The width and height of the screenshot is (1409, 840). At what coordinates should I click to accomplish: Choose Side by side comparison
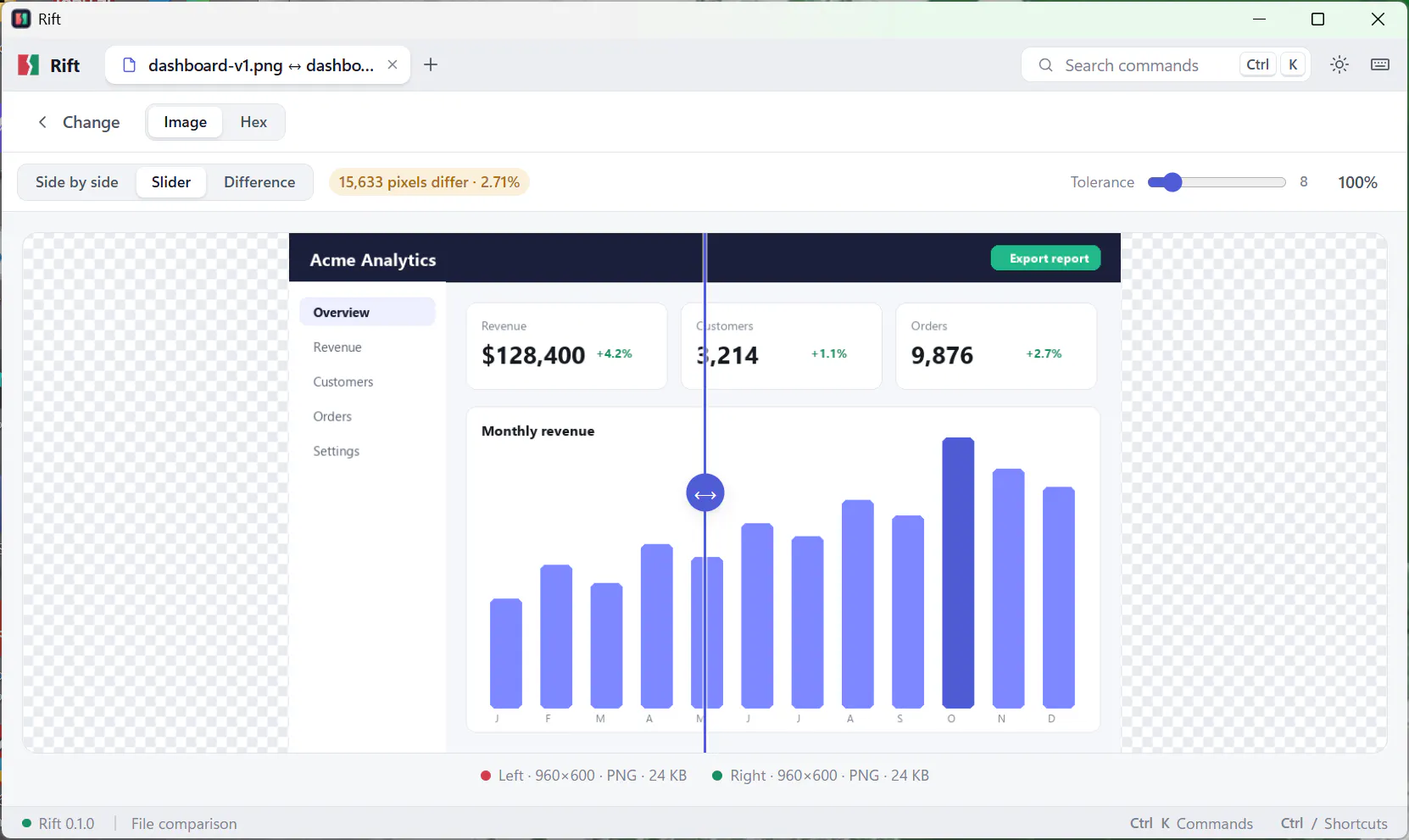point(77,182)
